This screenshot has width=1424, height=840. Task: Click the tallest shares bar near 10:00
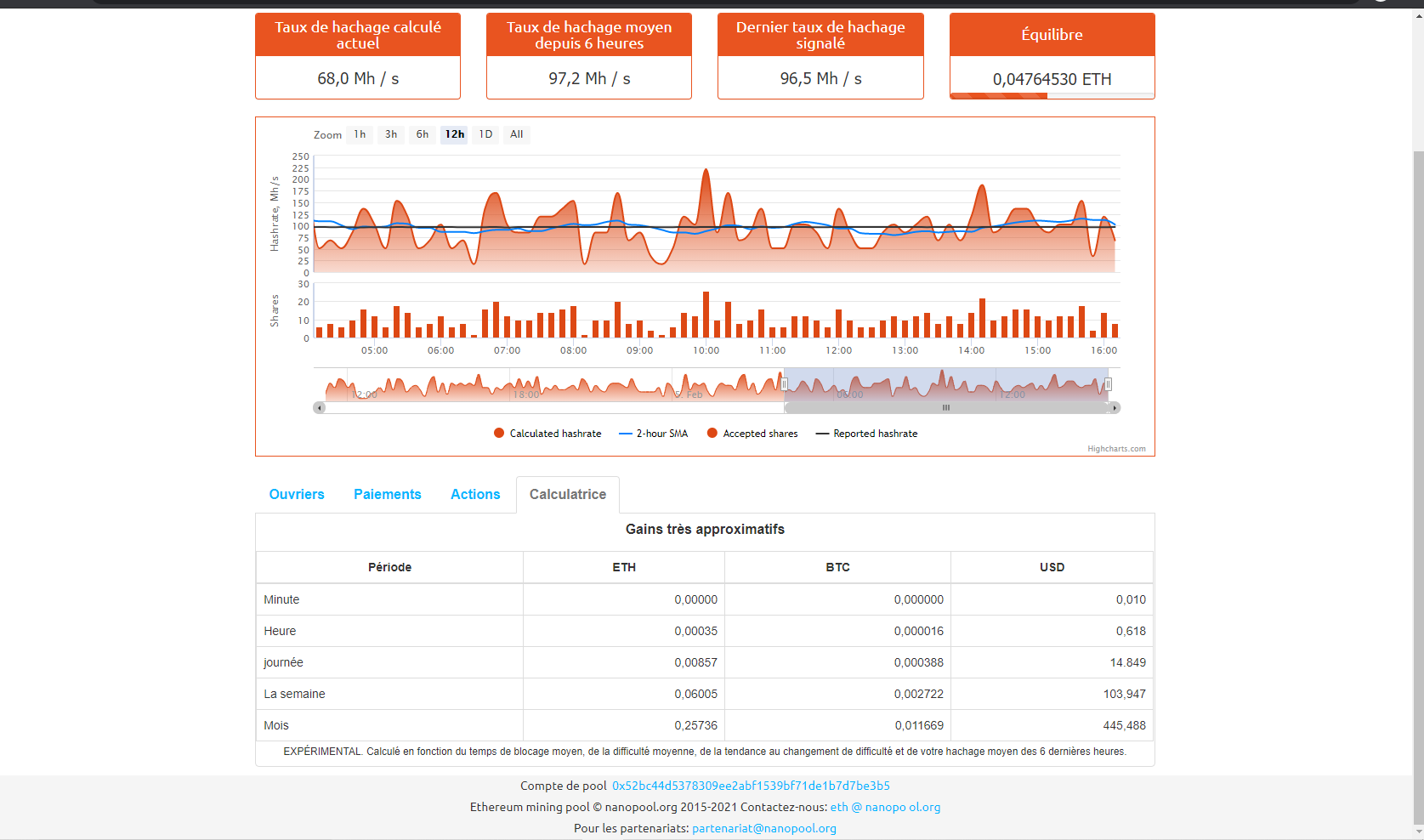coord(706,315)
